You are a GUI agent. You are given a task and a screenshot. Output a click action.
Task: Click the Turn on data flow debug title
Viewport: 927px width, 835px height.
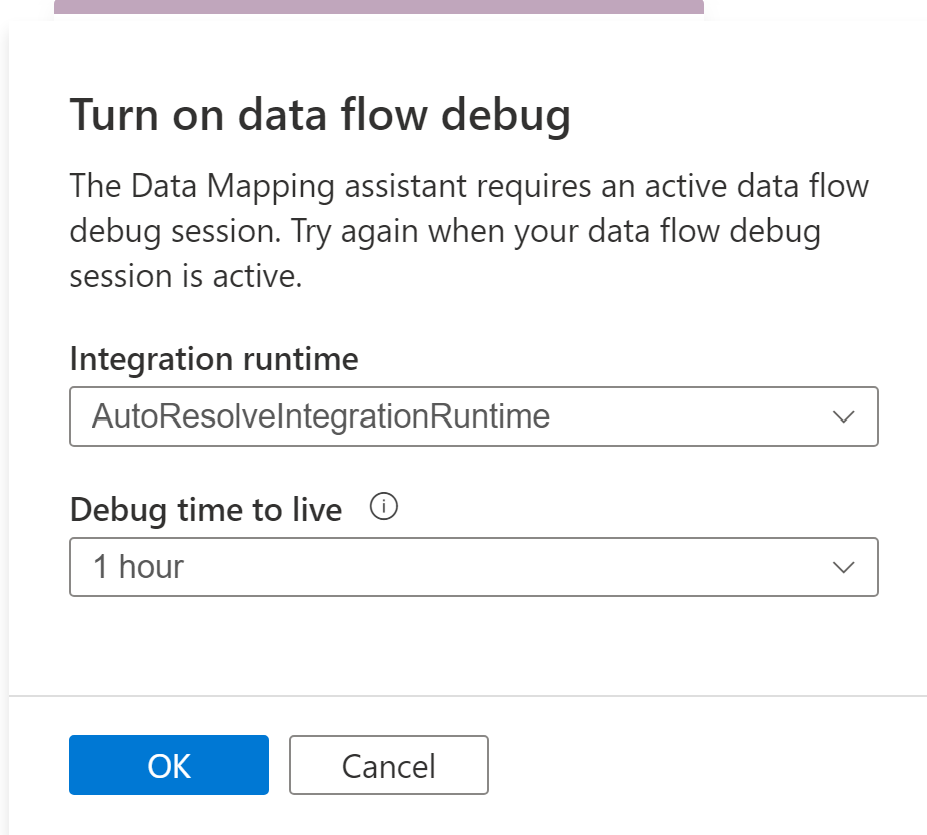pyautogui.click(x=320, y=114)
